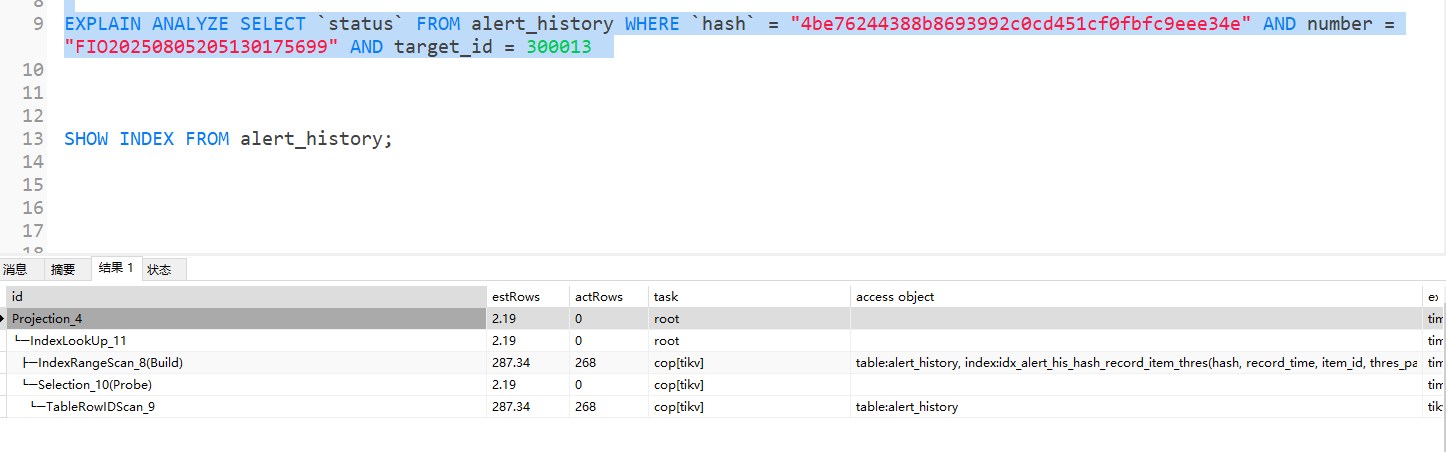Select the TableRowIDScan_9 row
Screen dimensions: 1446x452
pos(100,407)
